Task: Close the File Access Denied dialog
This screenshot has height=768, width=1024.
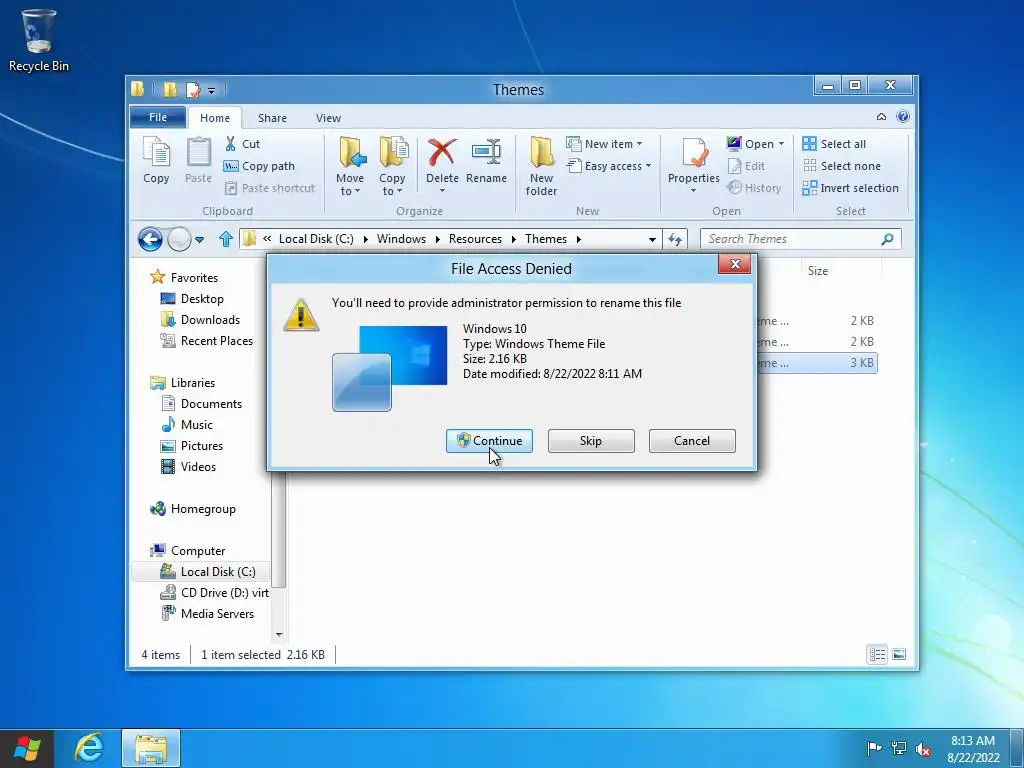Action: pos(735,264)
